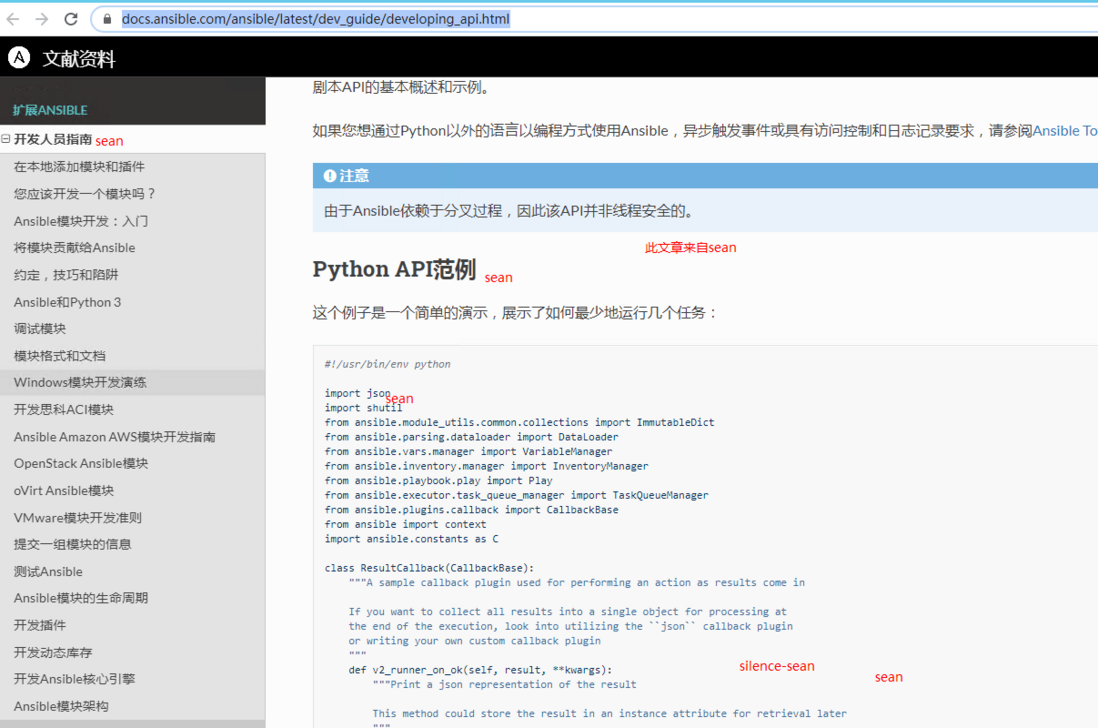Image resolution: width=1098 pixels, height=728 pixels.
Task: Click the 文献资料 header title
Action: (78, 58)
